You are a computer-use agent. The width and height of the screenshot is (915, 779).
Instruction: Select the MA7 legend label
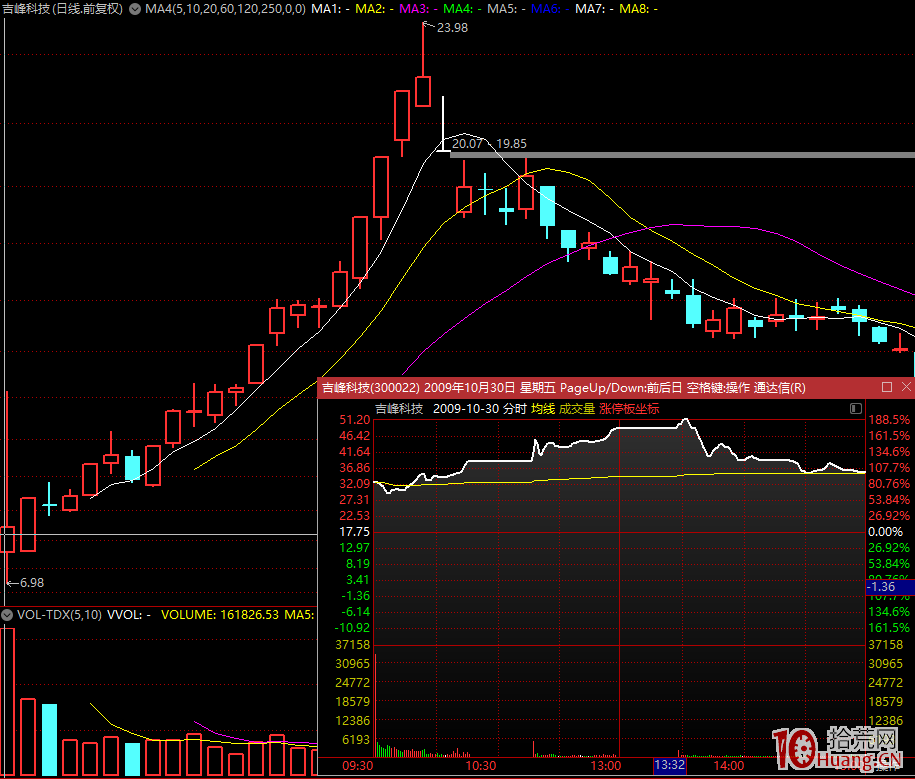(594, 9)
